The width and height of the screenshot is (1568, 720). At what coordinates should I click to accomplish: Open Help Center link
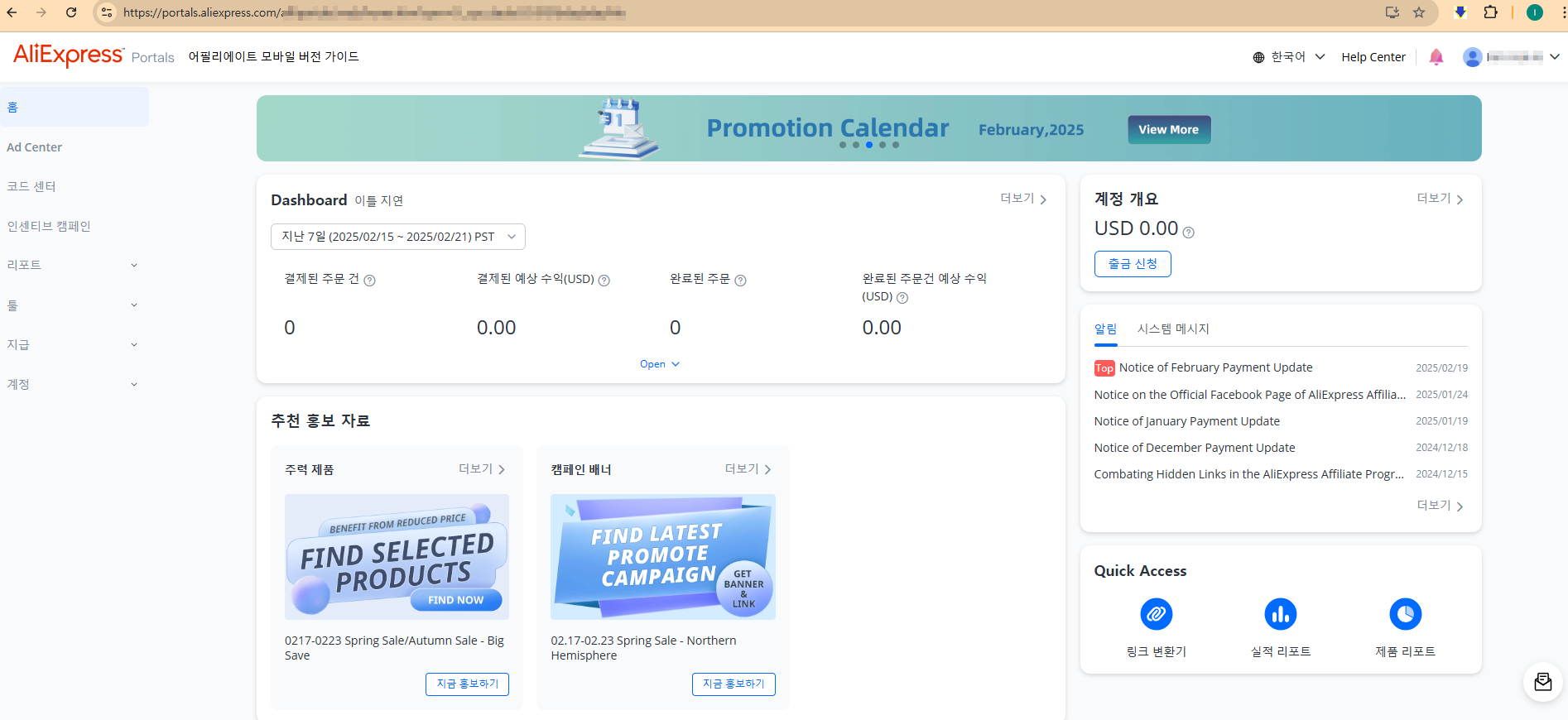[x=1373, y=57]
